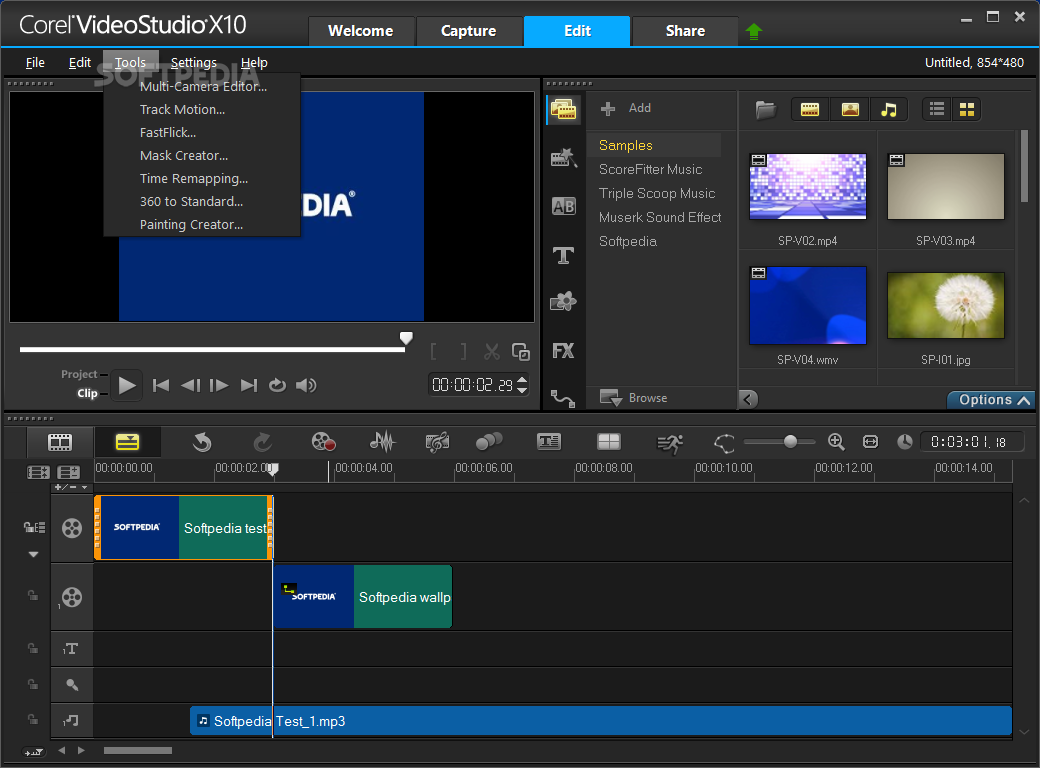Viewport: 1040px width, 768px height.
Task: Open the Instant Project library icon
Action: [x=564, y=158]
